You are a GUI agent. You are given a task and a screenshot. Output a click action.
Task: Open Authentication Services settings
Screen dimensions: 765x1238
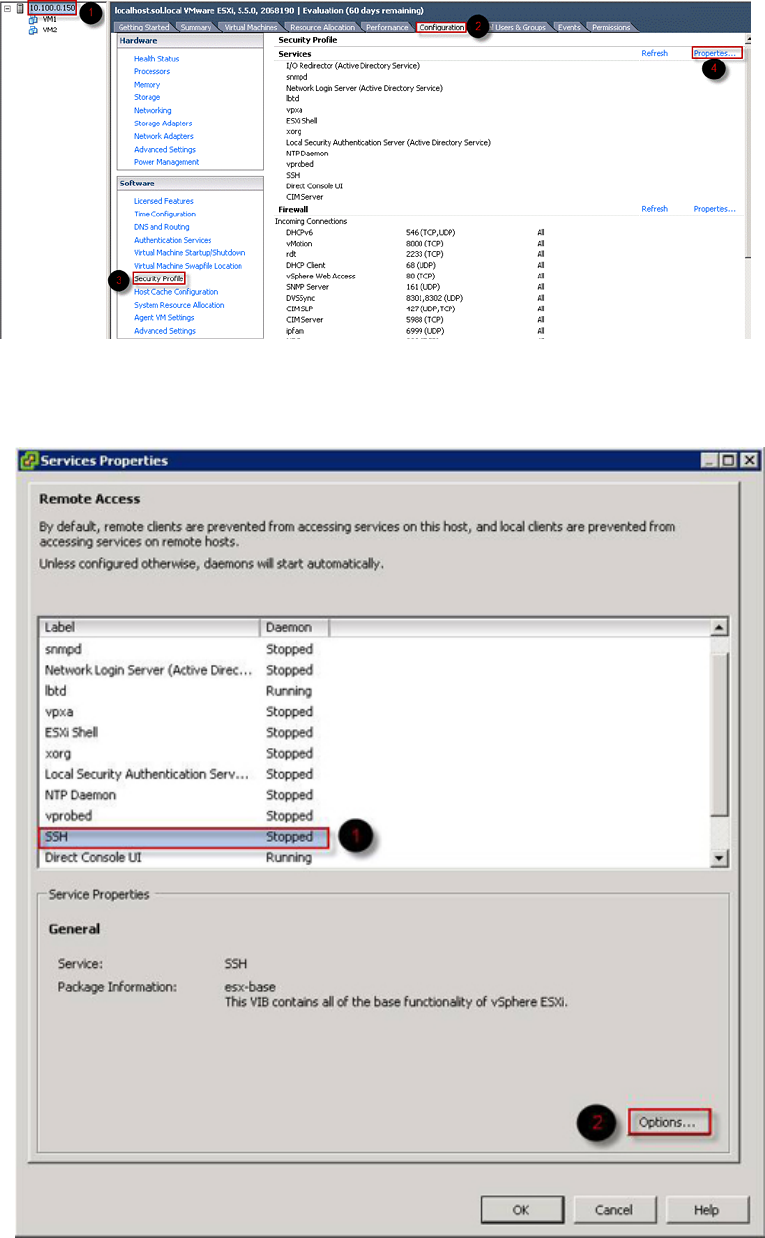tap(173, 240)
